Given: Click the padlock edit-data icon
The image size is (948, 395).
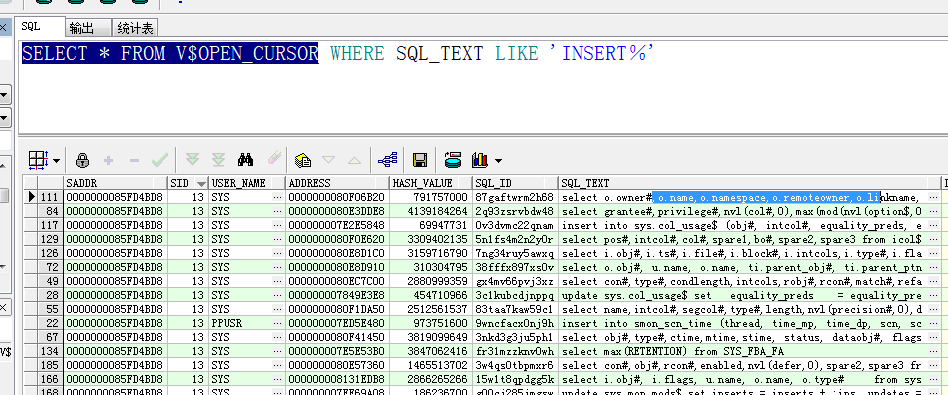Looking at the screenshot, I should pyautogui.click(x=82, y=160).
